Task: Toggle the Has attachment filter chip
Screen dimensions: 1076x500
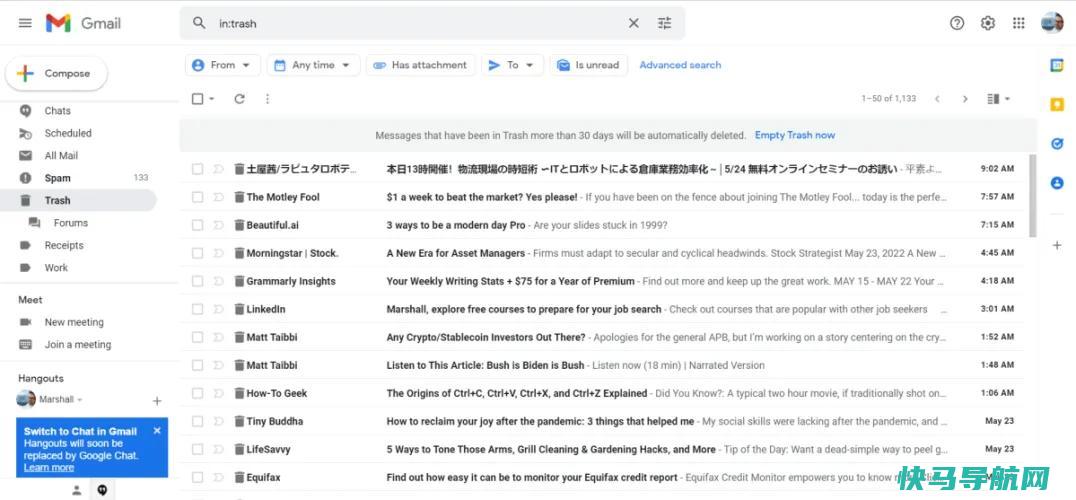Action: [x=420, y=65]
